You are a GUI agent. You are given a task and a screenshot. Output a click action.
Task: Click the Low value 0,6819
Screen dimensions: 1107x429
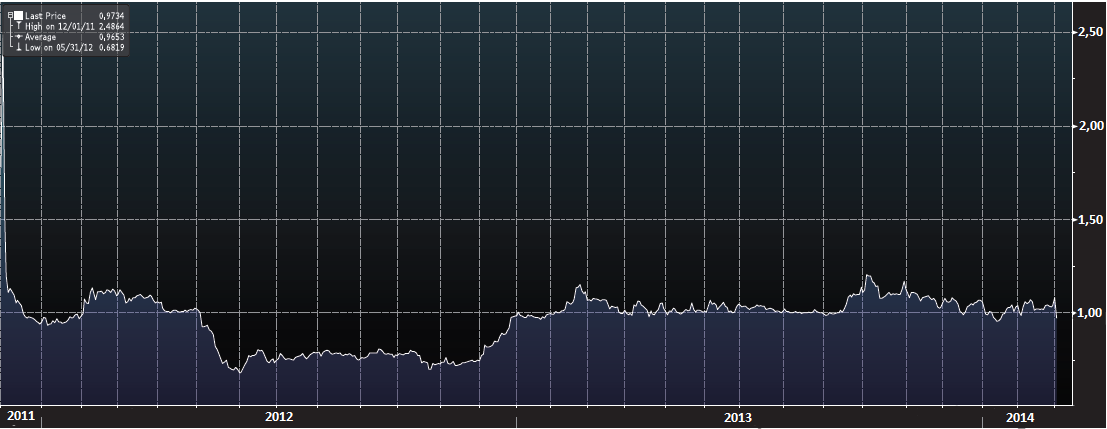[112, 47]
